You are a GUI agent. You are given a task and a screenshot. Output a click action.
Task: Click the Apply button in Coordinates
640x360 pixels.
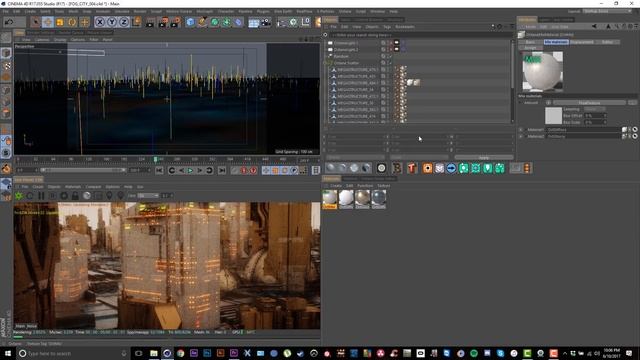pyautogui.click(x=484, y=158)
